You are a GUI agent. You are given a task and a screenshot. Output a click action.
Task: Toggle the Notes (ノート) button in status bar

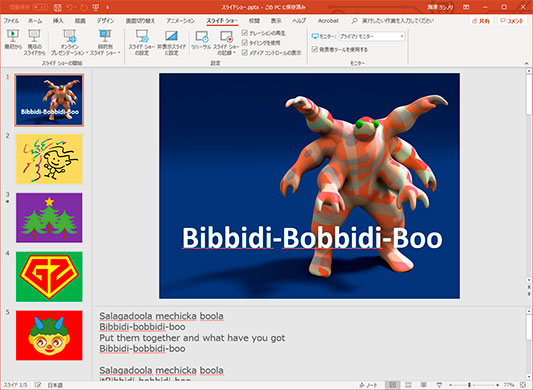pos(368,385)
